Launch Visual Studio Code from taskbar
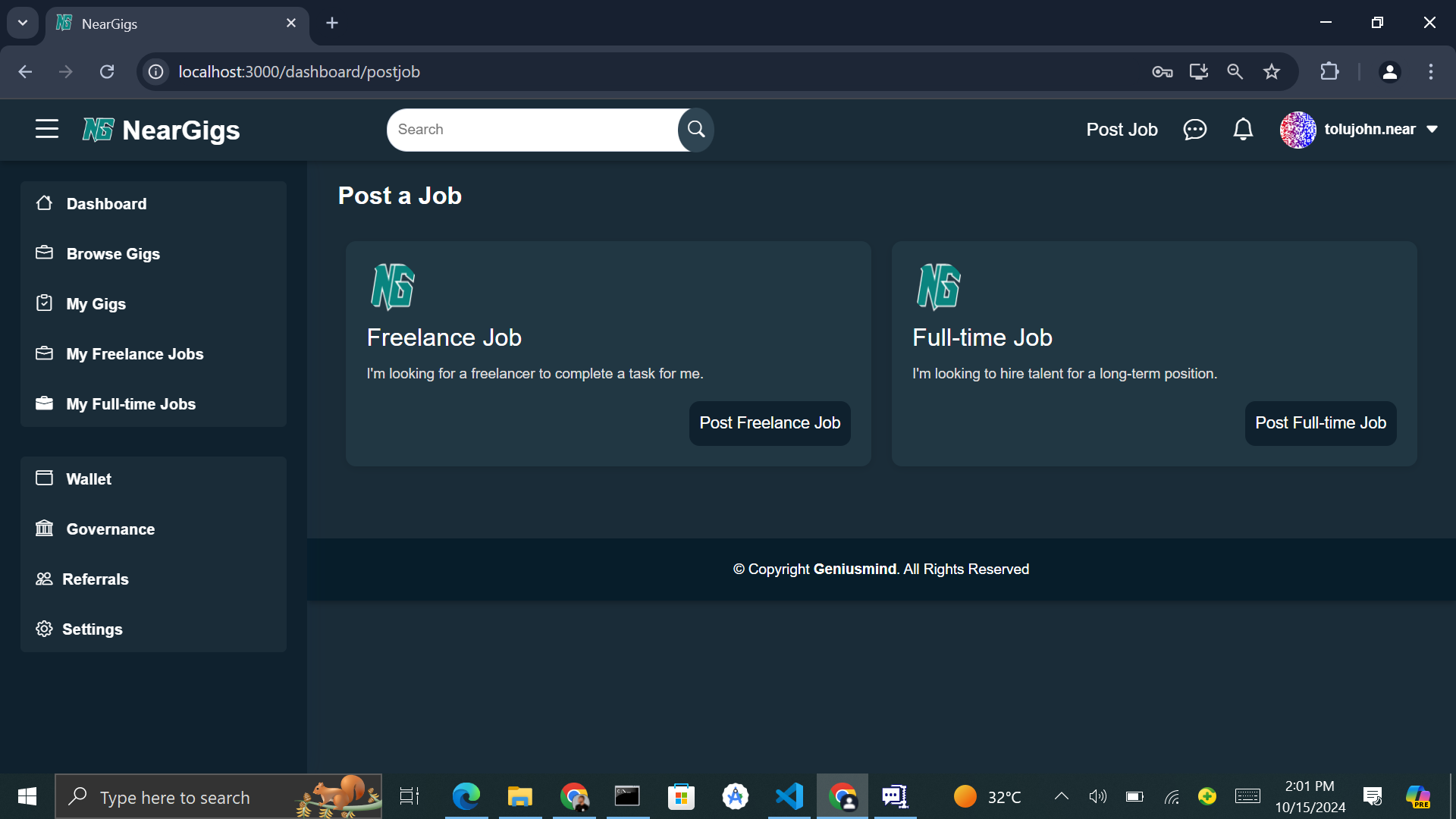This screenshot has height=819, width=1456. [x=789, y=796]
